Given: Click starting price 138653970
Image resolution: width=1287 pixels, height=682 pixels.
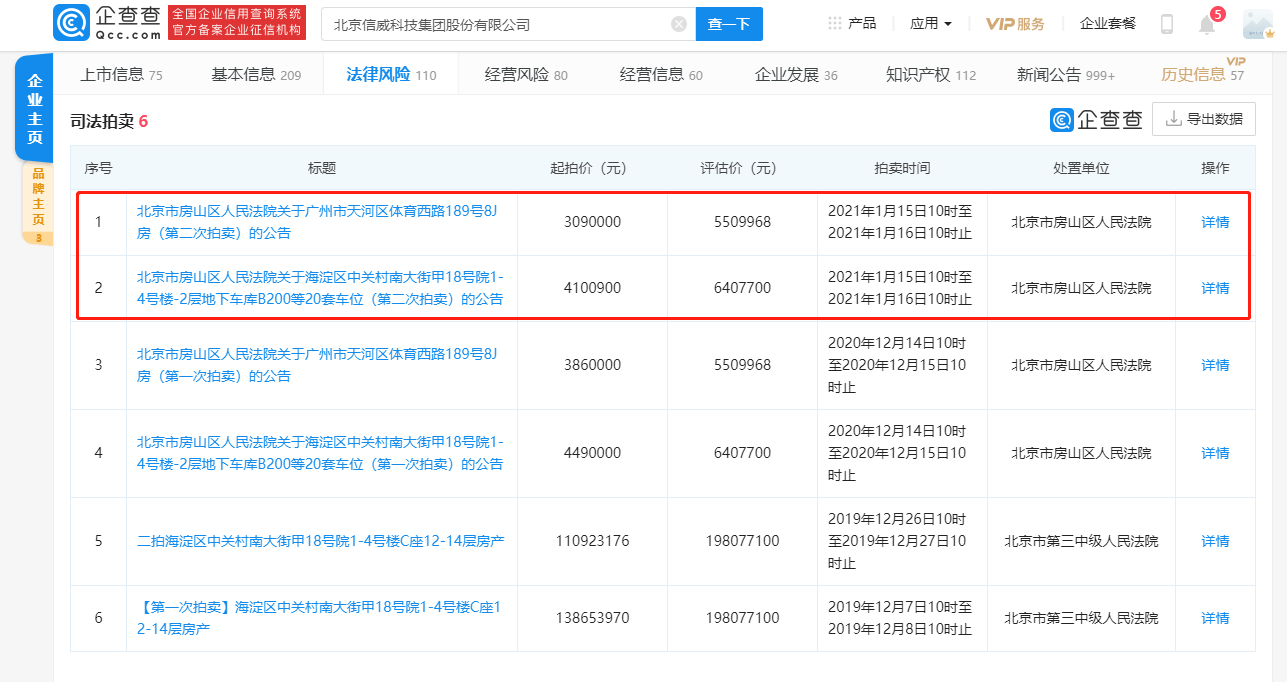Looking at the screenshot, I should [592, 618].
